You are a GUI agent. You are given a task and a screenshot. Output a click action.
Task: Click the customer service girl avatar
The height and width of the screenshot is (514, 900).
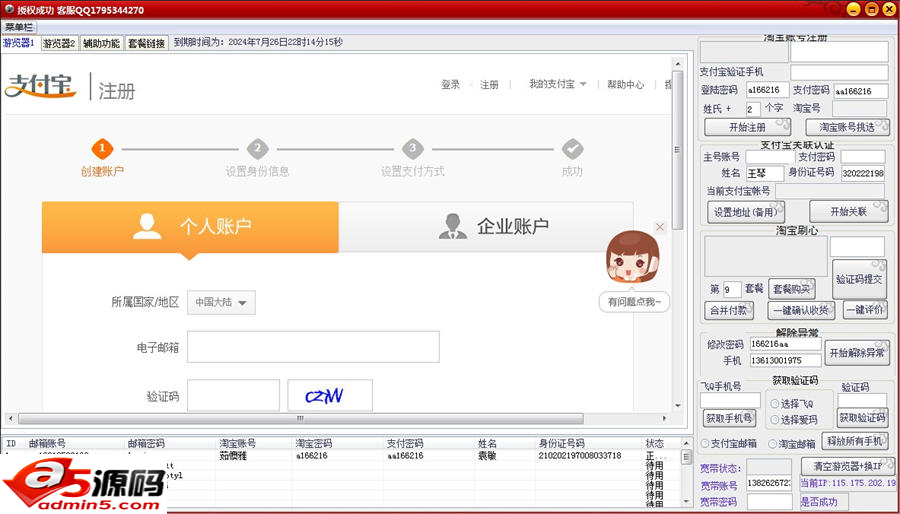pos(633,256)
